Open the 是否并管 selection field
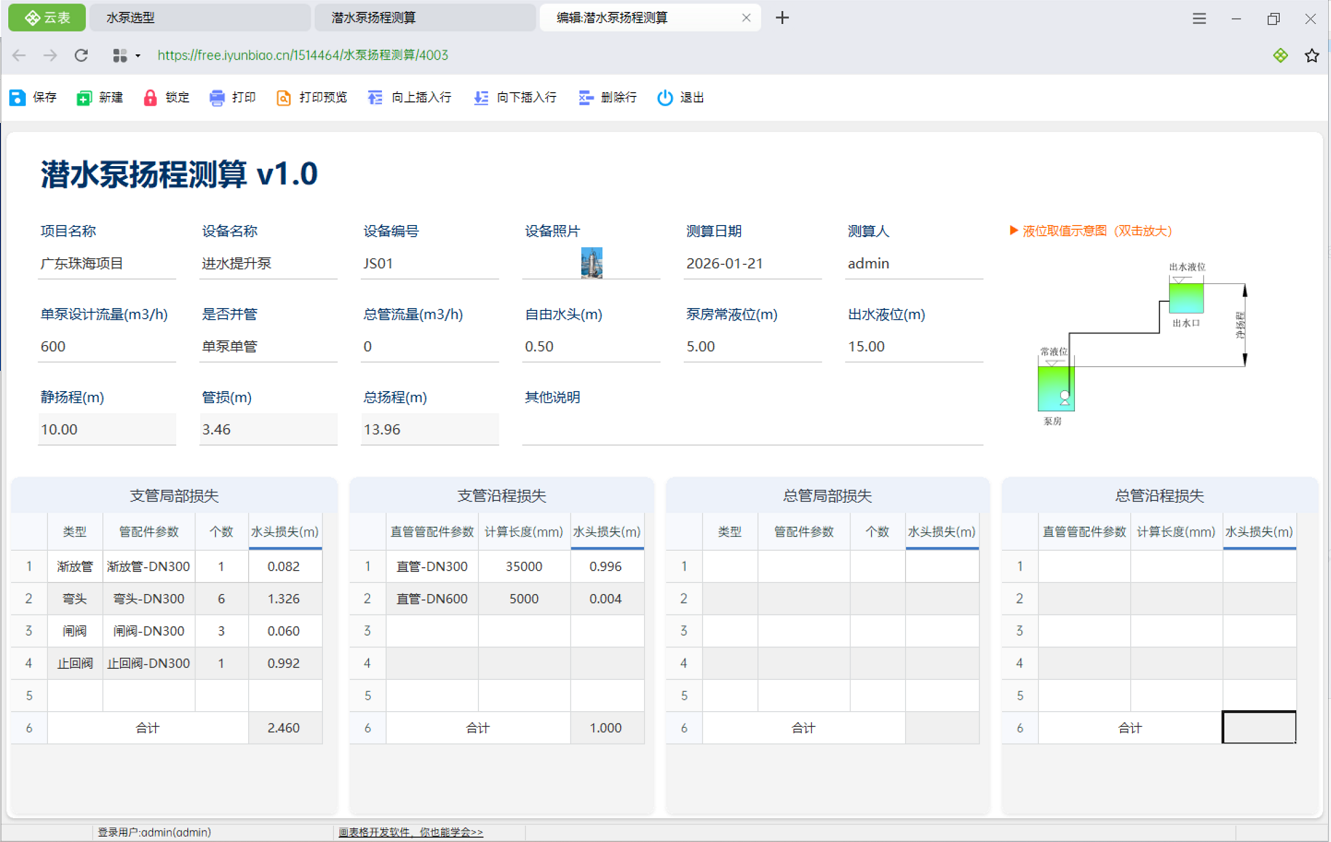Image resolution: width=1331 pixels, height=842 pixels. (x=268, y=347)
